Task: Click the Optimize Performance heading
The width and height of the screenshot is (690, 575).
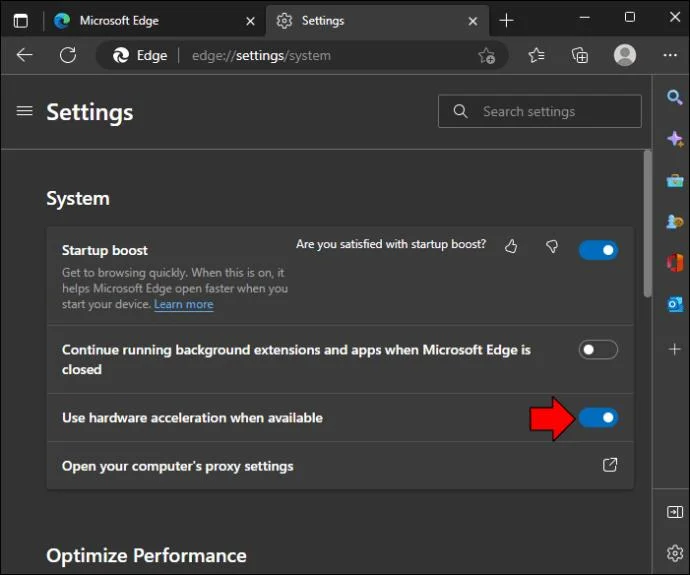Action: coord(146,555)
